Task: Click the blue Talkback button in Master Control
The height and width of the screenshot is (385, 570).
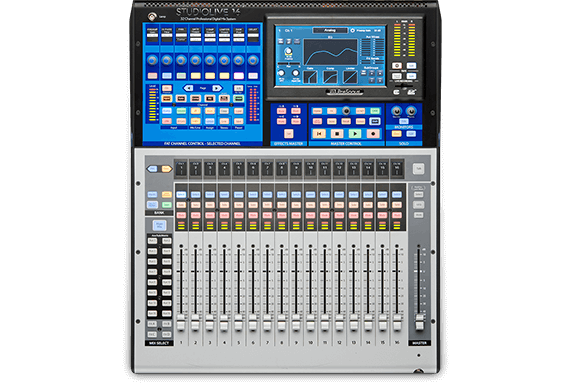Action: point(374,121)
